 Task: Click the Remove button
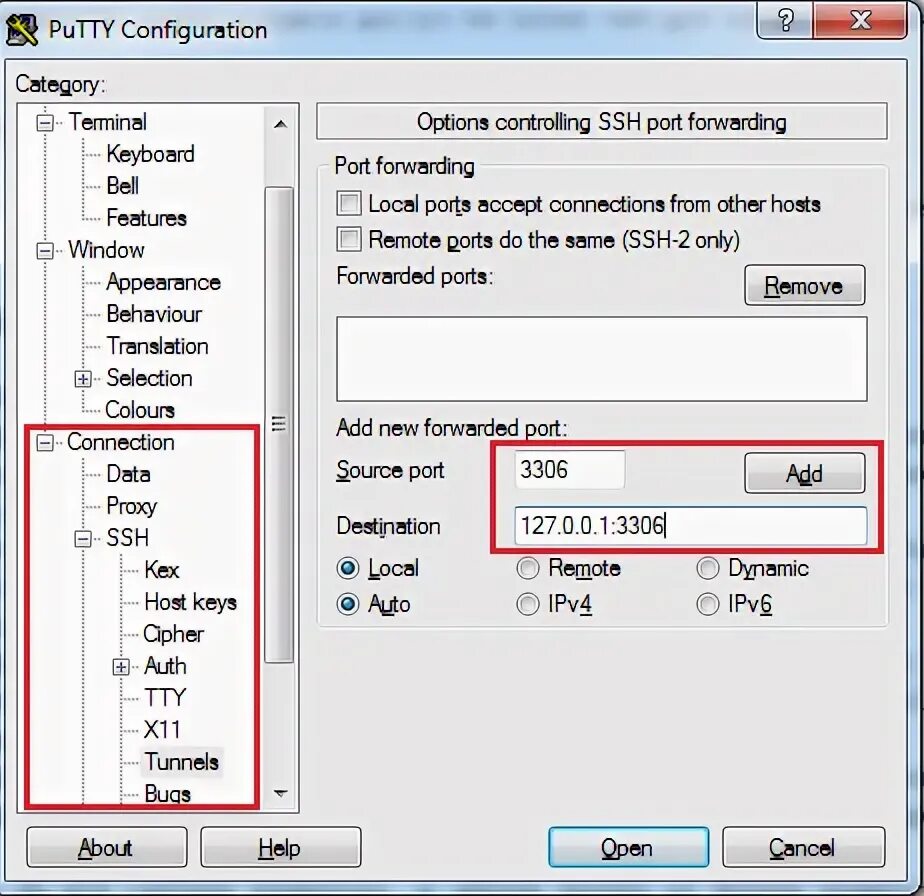coord(804,285)
